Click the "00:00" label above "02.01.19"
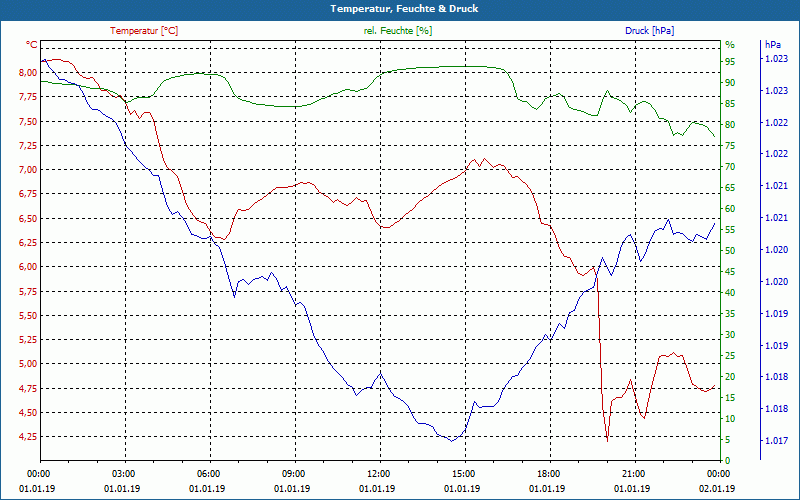This screenshot has height=500, width=800. tap(717, 474)
